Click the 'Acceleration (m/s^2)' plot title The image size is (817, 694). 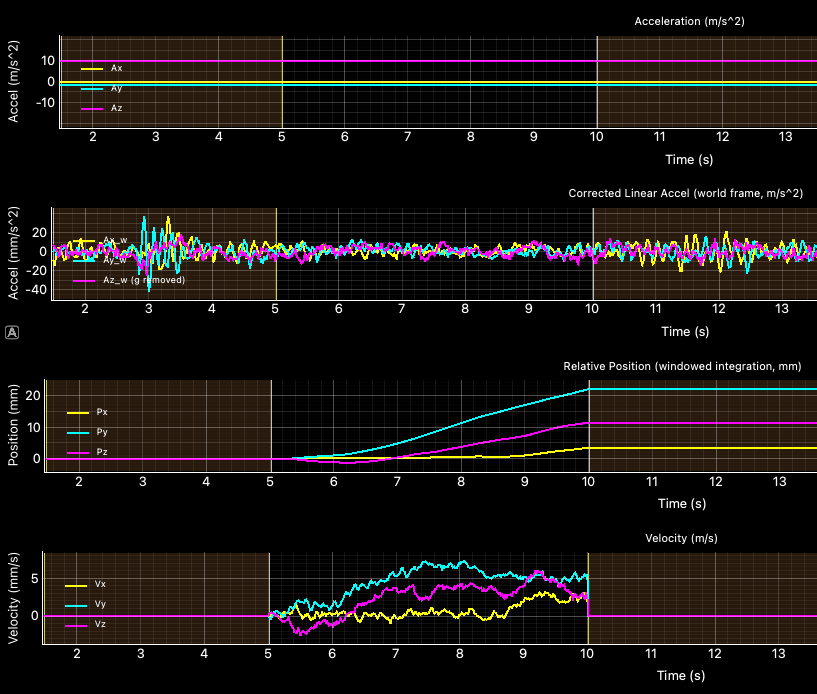click(x=689, y=21)
